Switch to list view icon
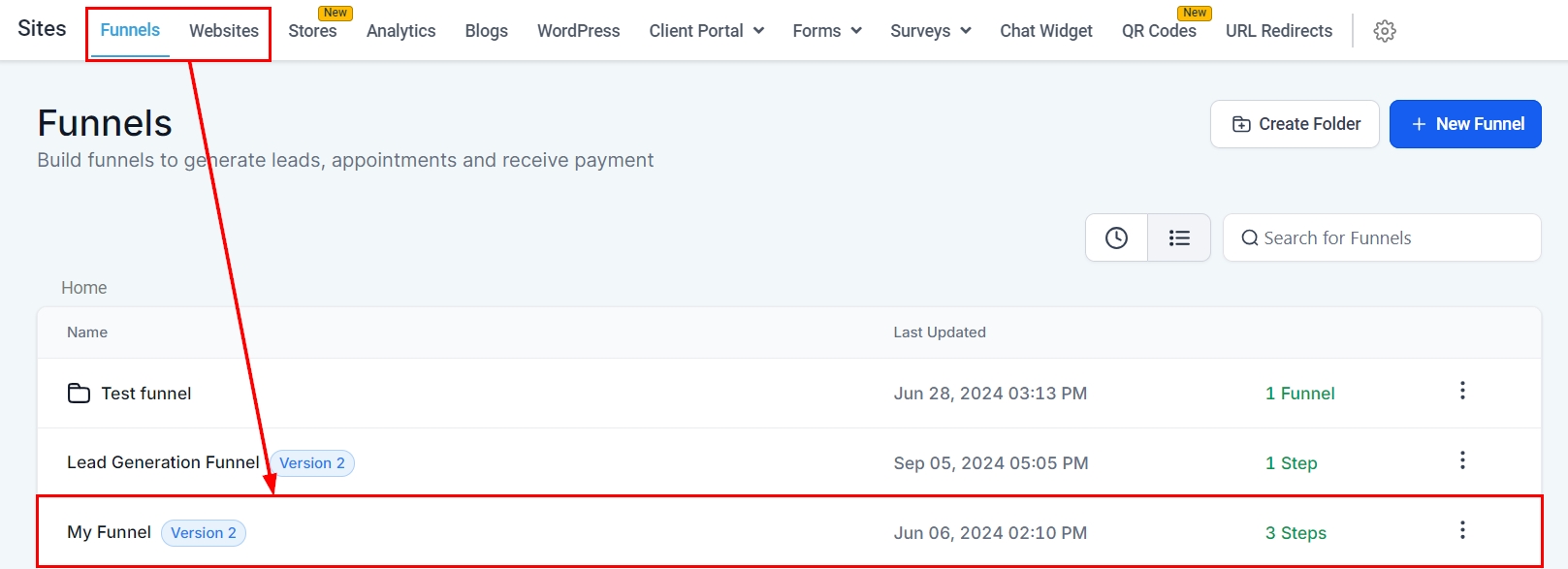Viewport: 1568px width, 569px height. tap(1179, 237)
